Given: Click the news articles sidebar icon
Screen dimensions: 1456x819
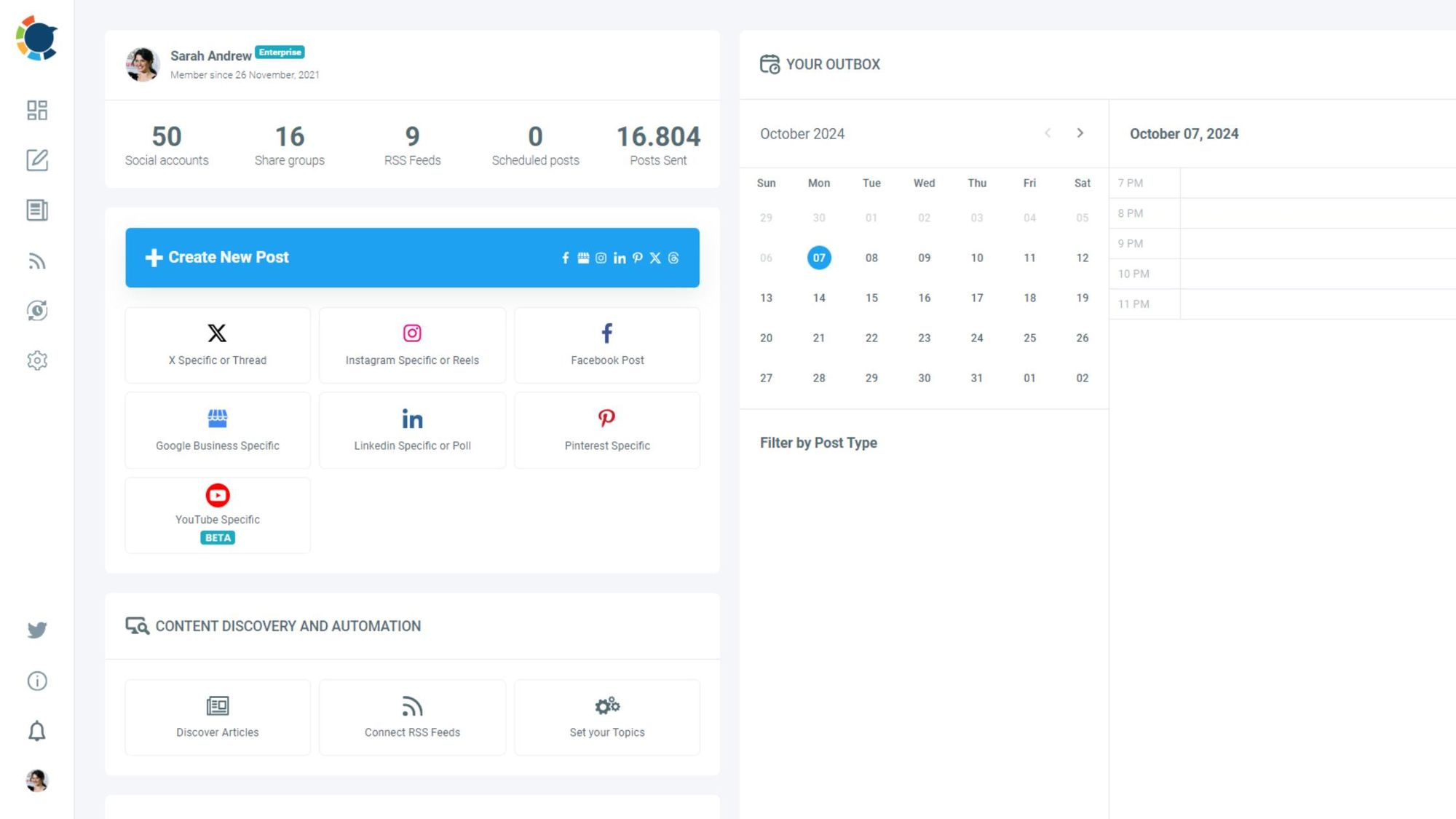Looking at the screenshot, I should coord(37,210).
